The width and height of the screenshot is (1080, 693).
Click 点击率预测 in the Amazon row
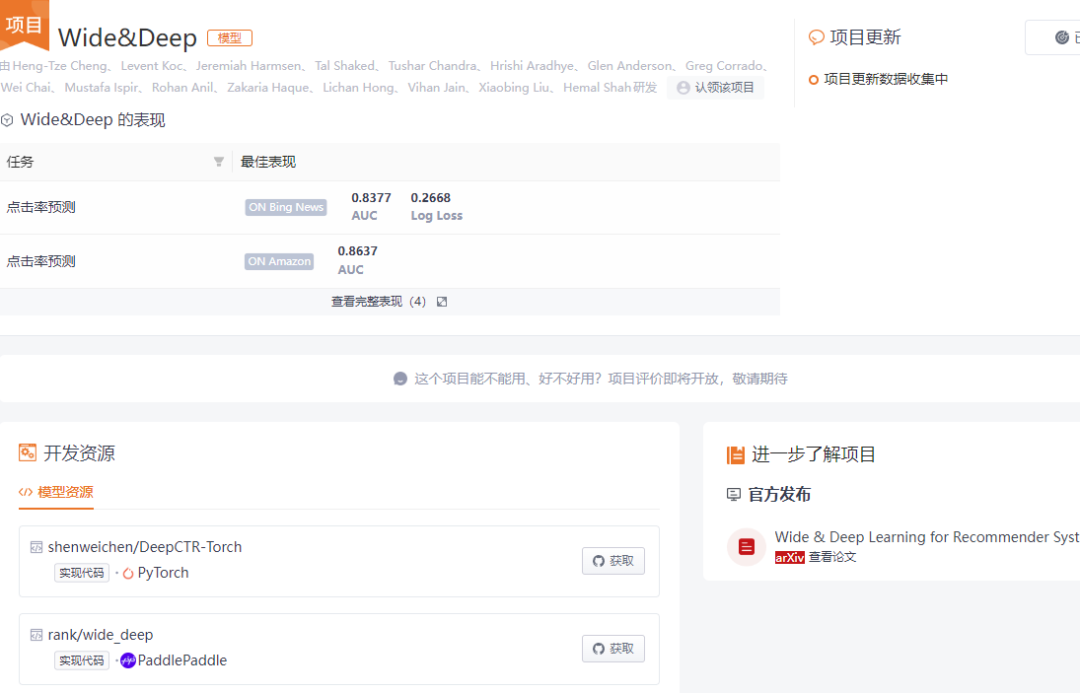[x=41, y=262]
